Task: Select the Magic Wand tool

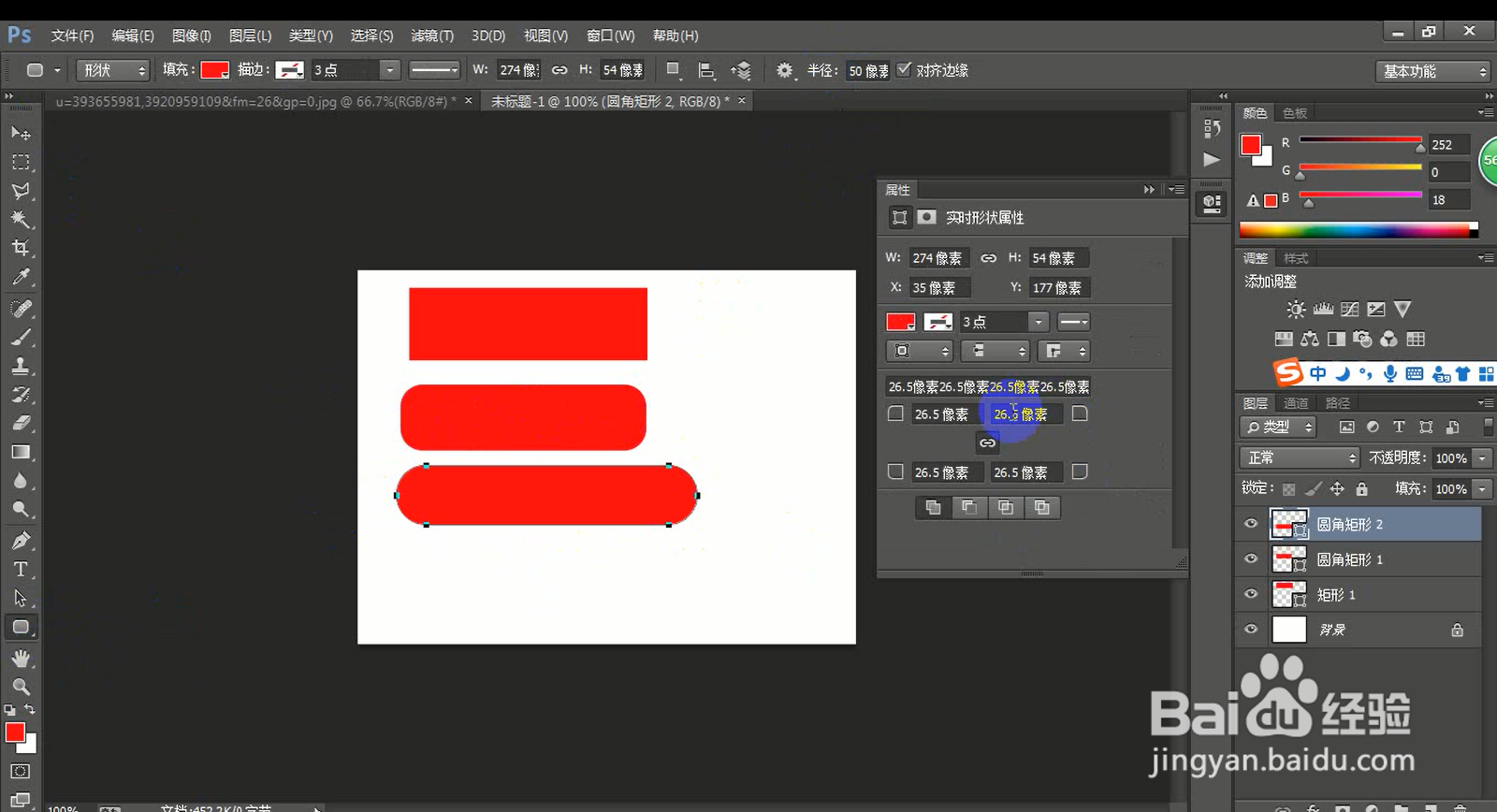Action: [x=21, y=220]
